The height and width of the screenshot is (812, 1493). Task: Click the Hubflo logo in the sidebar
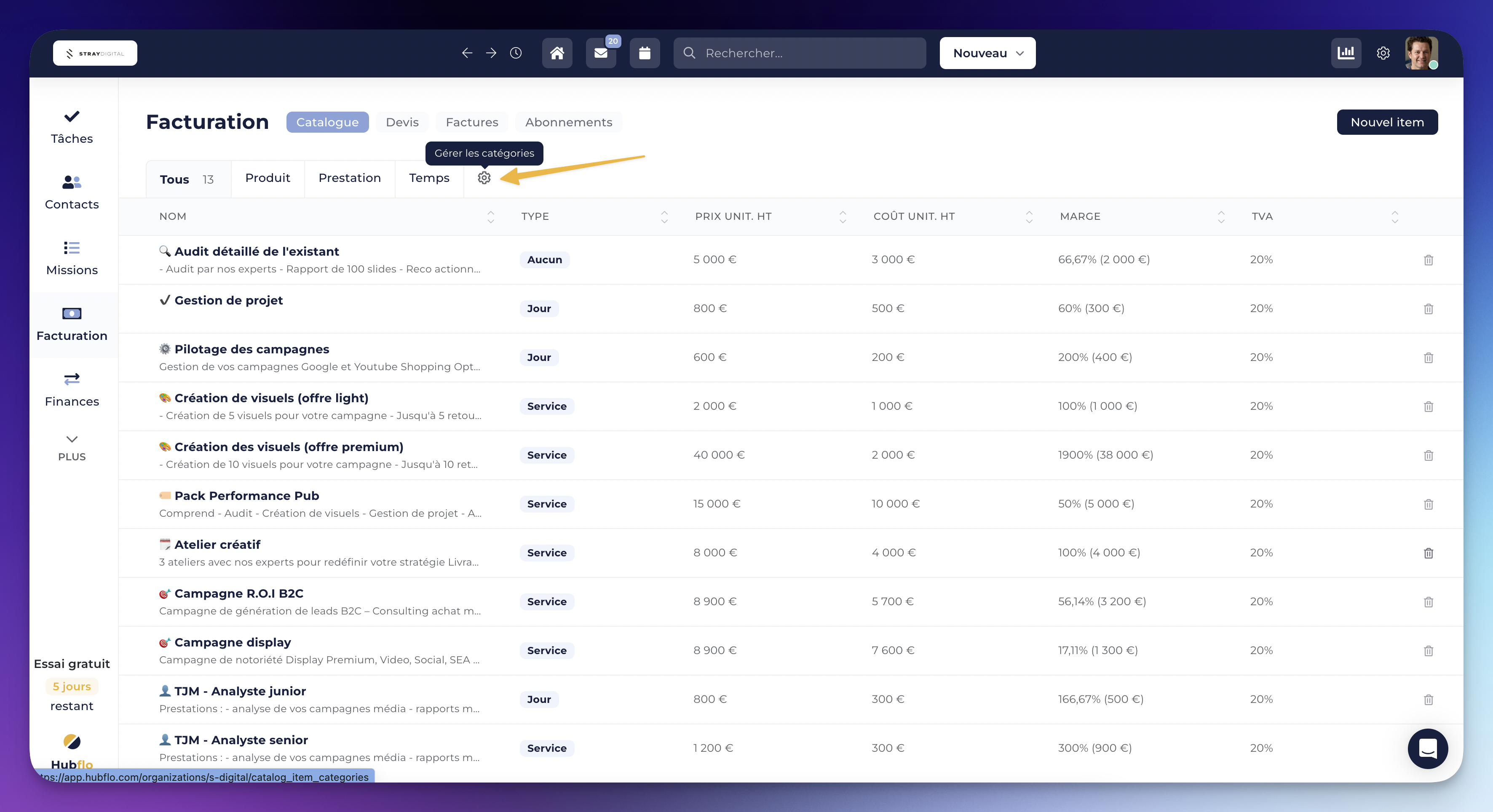tap(72, 751)
